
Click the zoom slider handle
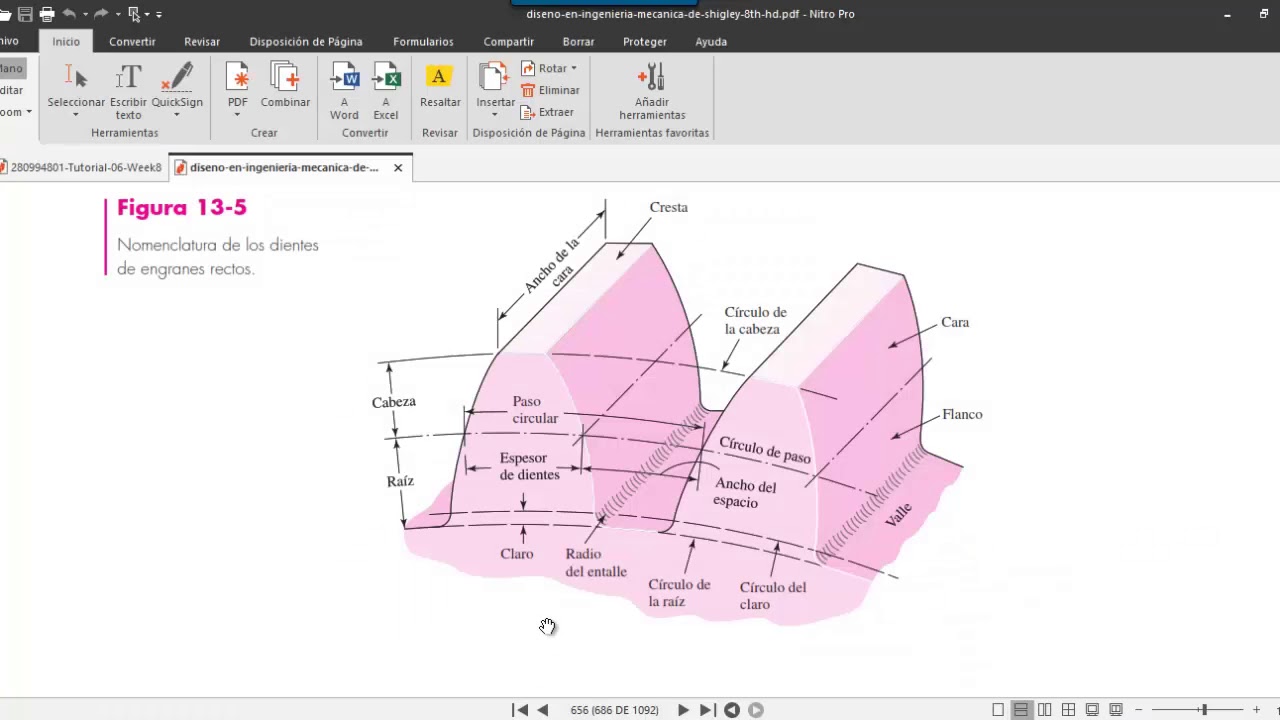1204,710
